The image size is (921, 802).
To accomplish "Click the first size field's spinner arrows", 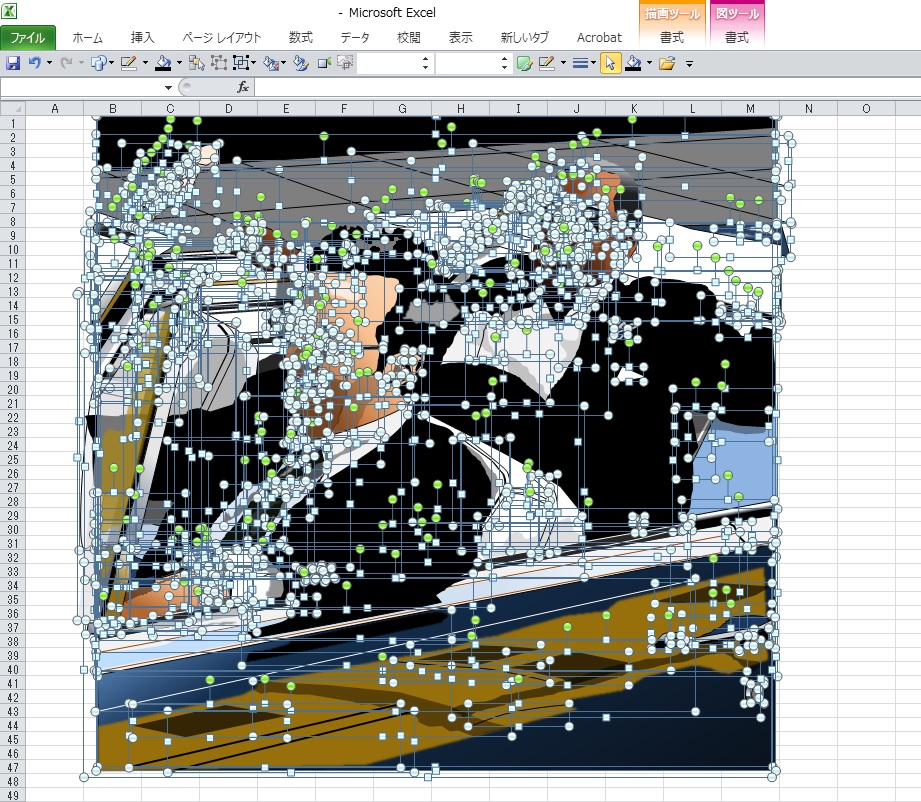I will pyautogui.click(x=425, y=63).
